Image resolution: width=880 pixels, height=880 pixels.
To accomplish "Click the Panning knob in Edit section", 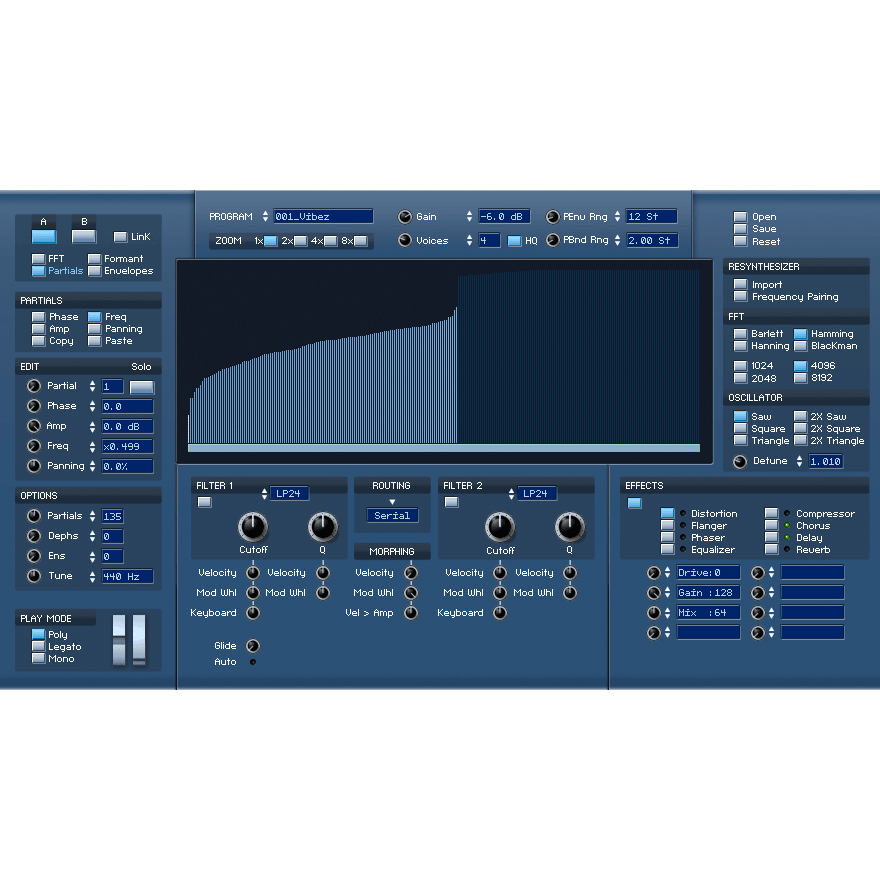I will pyautogui.click(x=34, y=466).
